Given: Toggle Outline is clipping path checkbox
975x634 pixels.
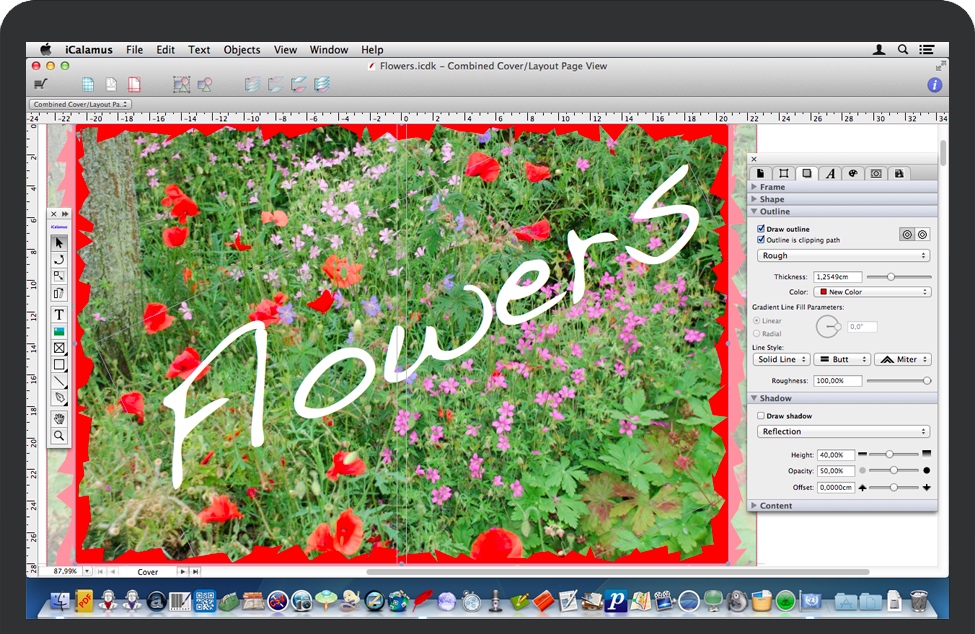Looking at the screenshot, I should click(762, 240).
